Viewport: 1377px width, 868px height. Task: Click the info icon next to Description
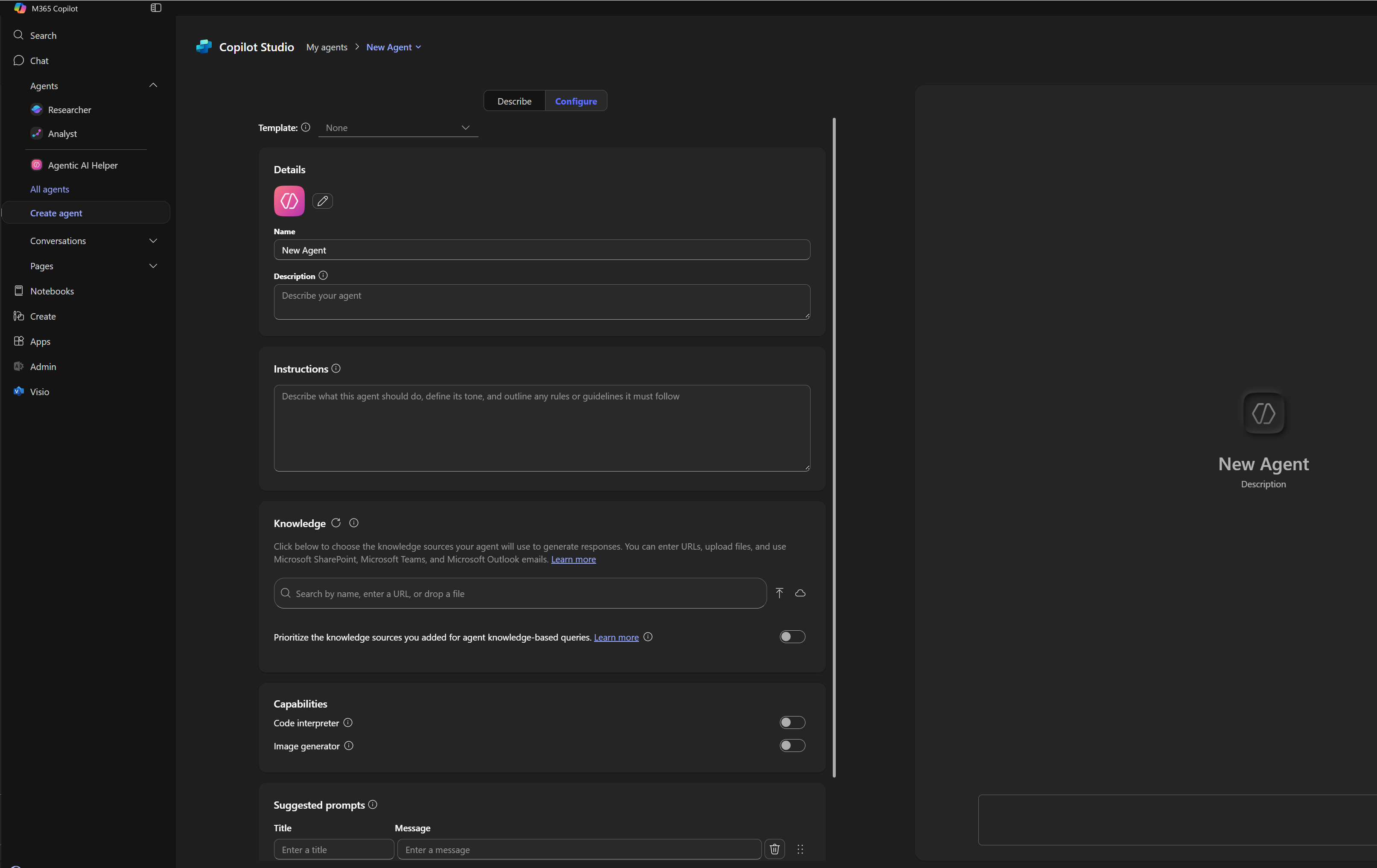[323, 276]
